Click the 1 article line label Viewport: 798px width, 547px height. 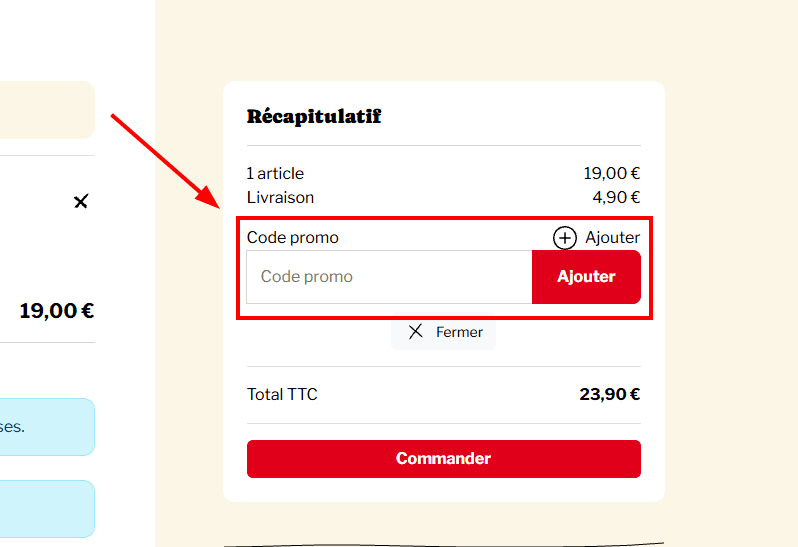click(275, 174)
